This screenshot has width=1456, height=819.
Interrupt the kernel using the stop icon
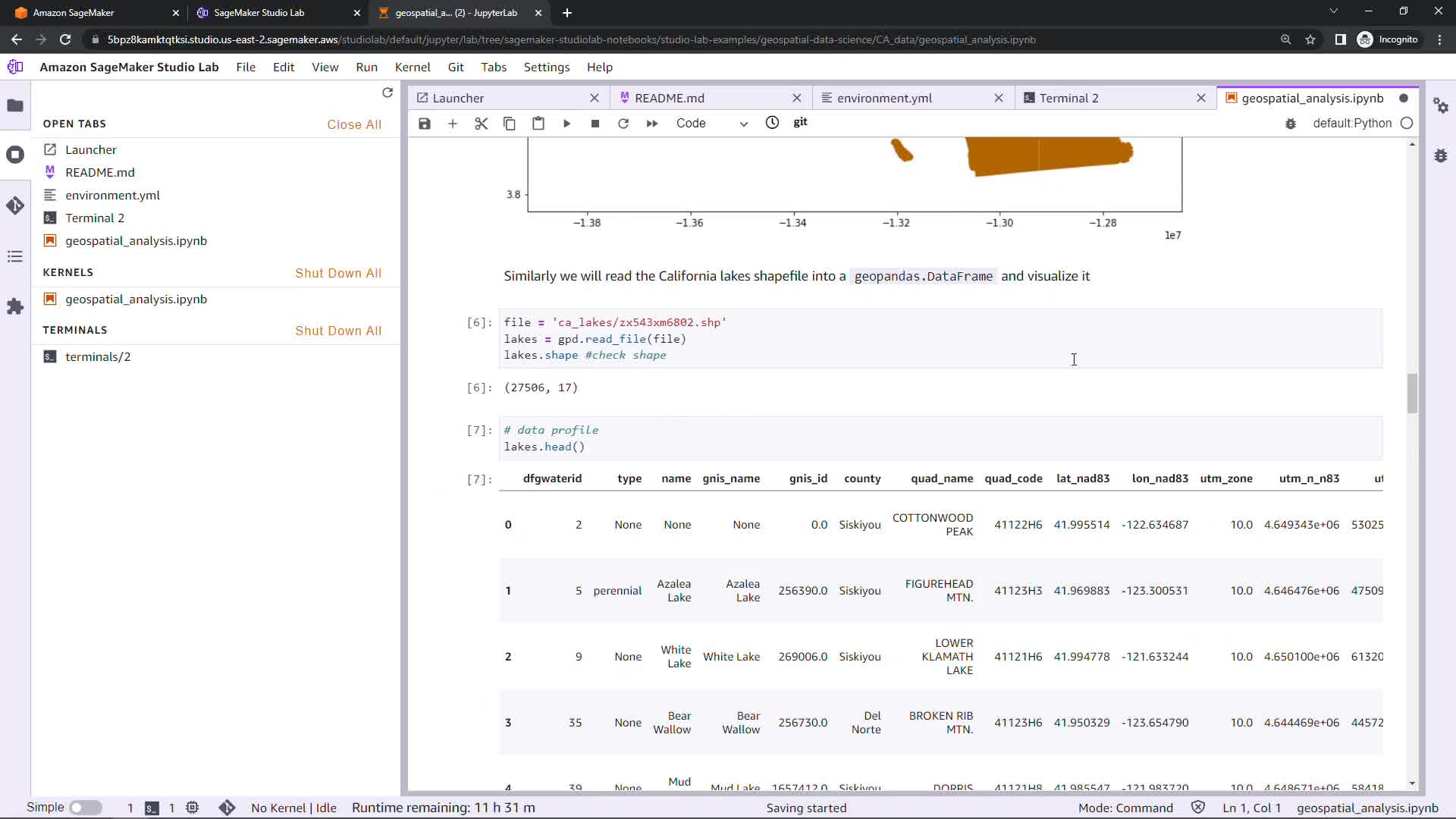point(595,124)
